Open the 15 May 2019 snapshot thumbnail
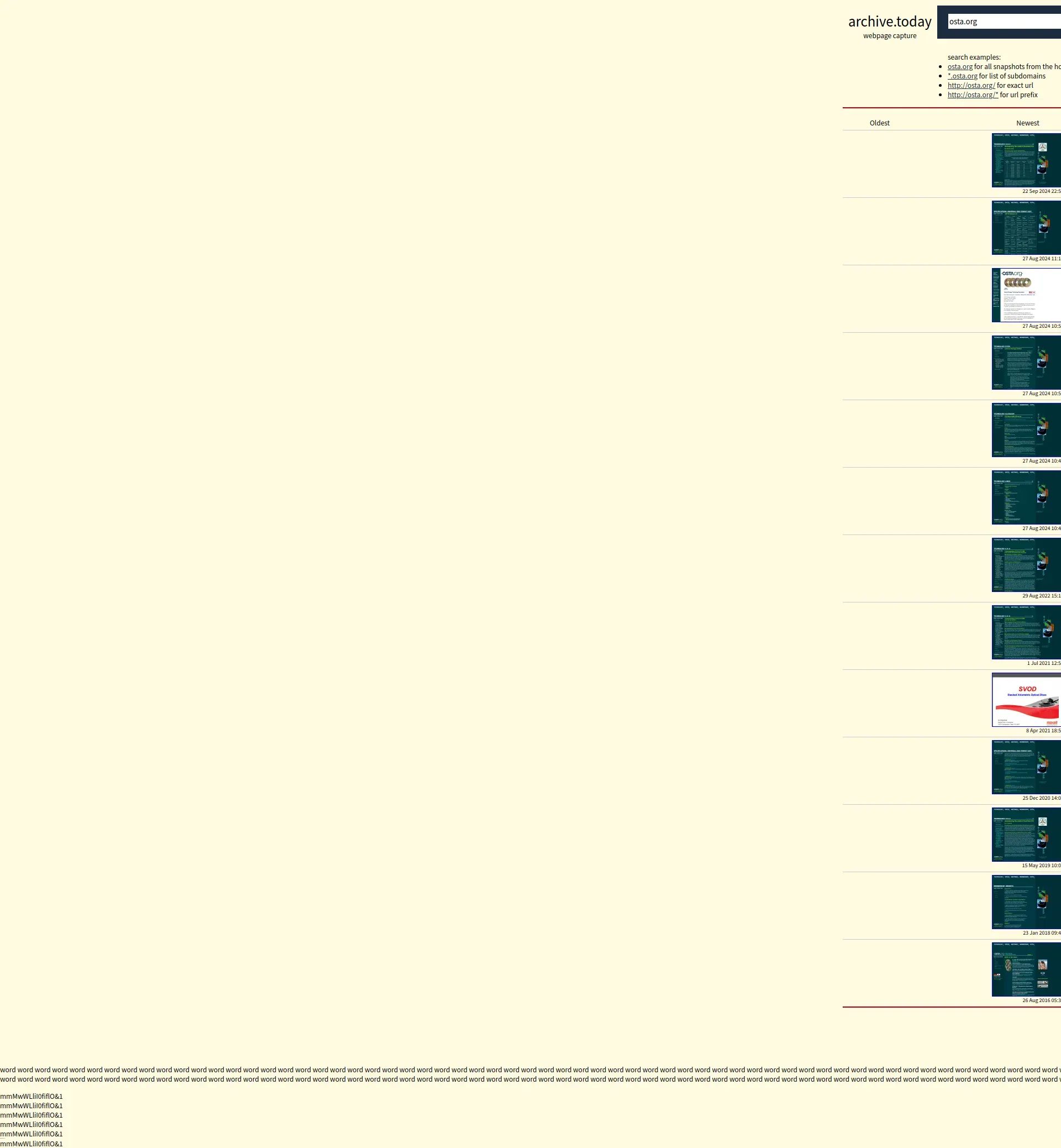Image resolution: width=1061 pixels, height=1148 pixels. pos(1026,835)
